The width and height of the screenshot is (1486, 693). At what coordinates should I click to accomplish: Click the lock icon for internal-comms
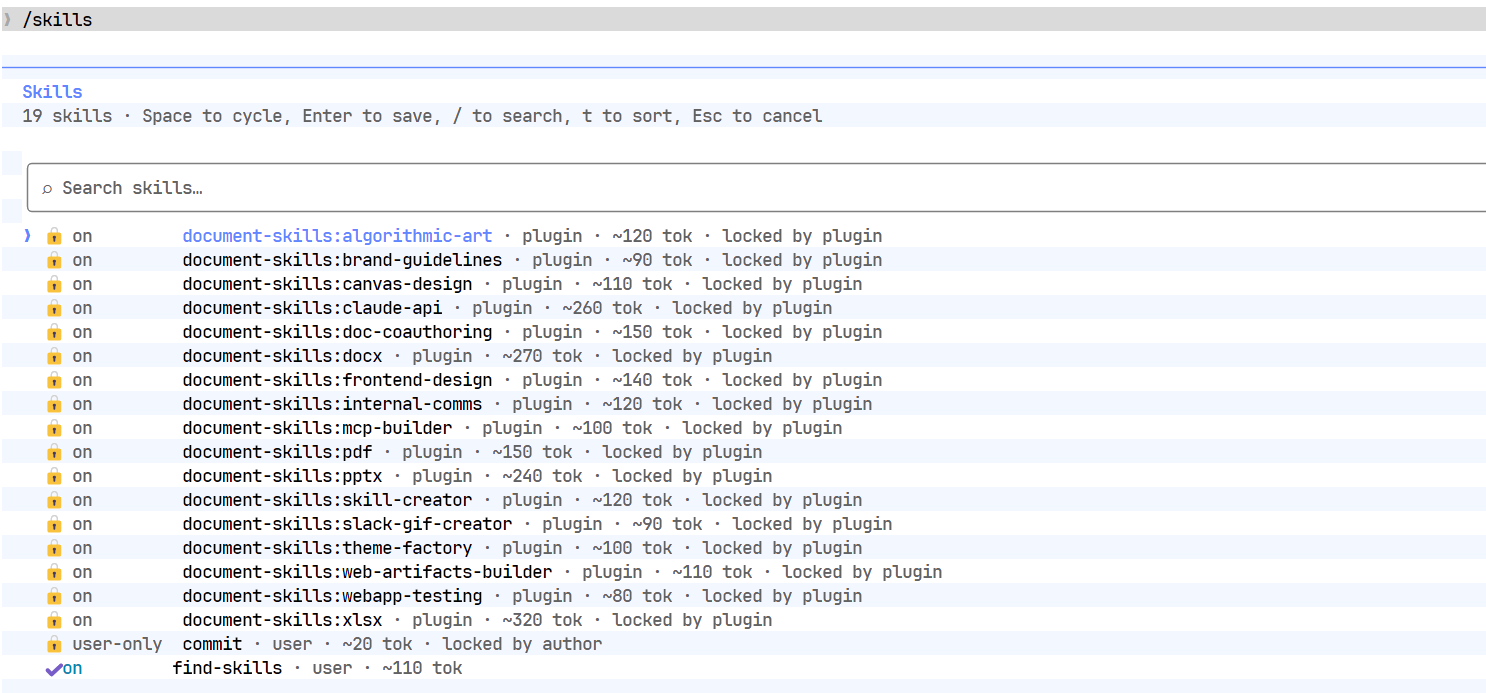coord(54,404)
